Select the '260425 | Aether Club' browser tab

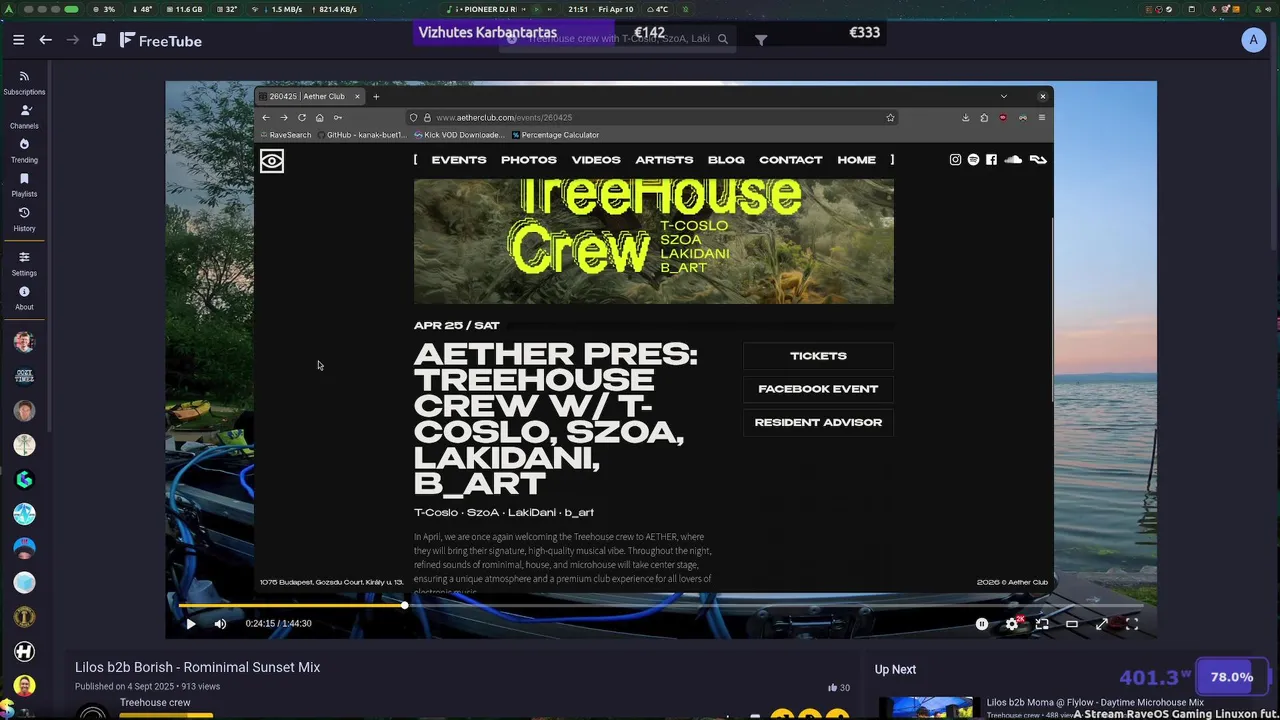(310, 96)
